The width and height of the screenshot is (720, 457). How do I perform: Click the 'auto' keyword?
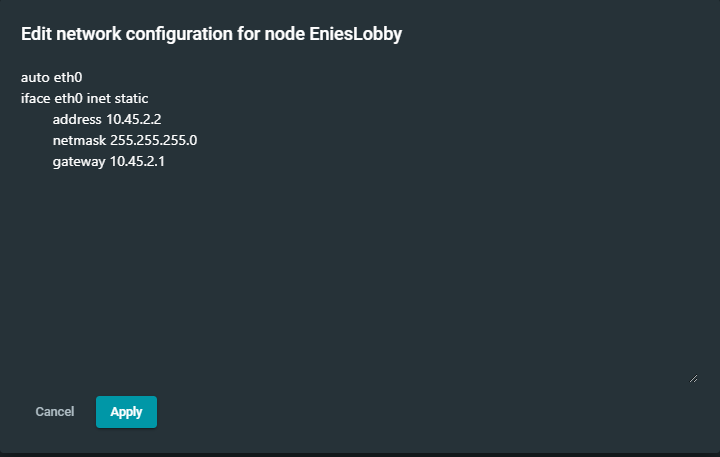35,77
